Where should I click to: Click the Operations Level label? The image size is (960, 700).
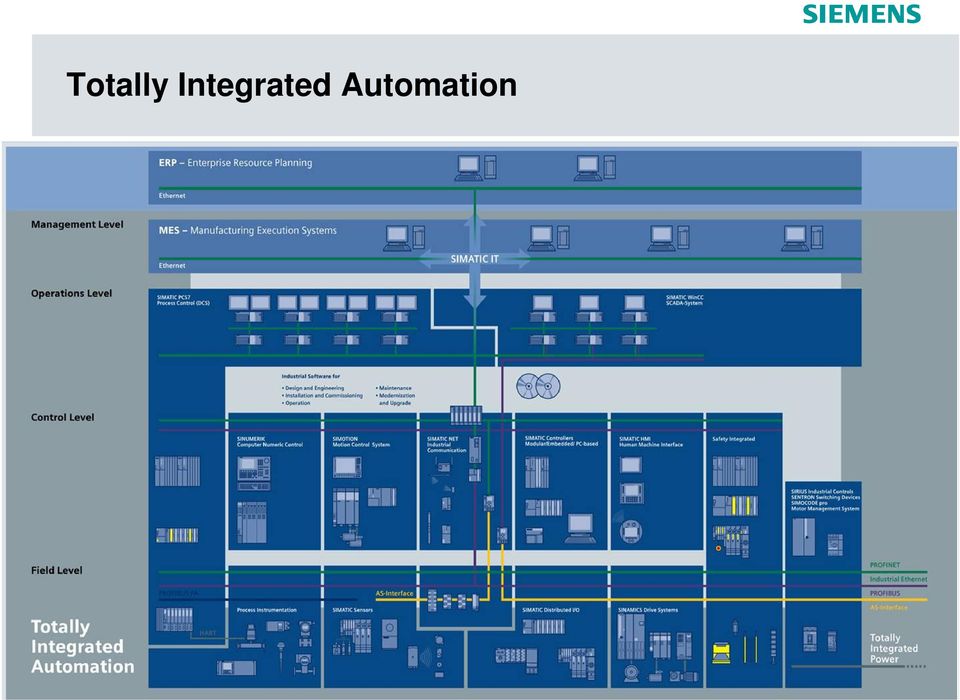coord(72,293)
